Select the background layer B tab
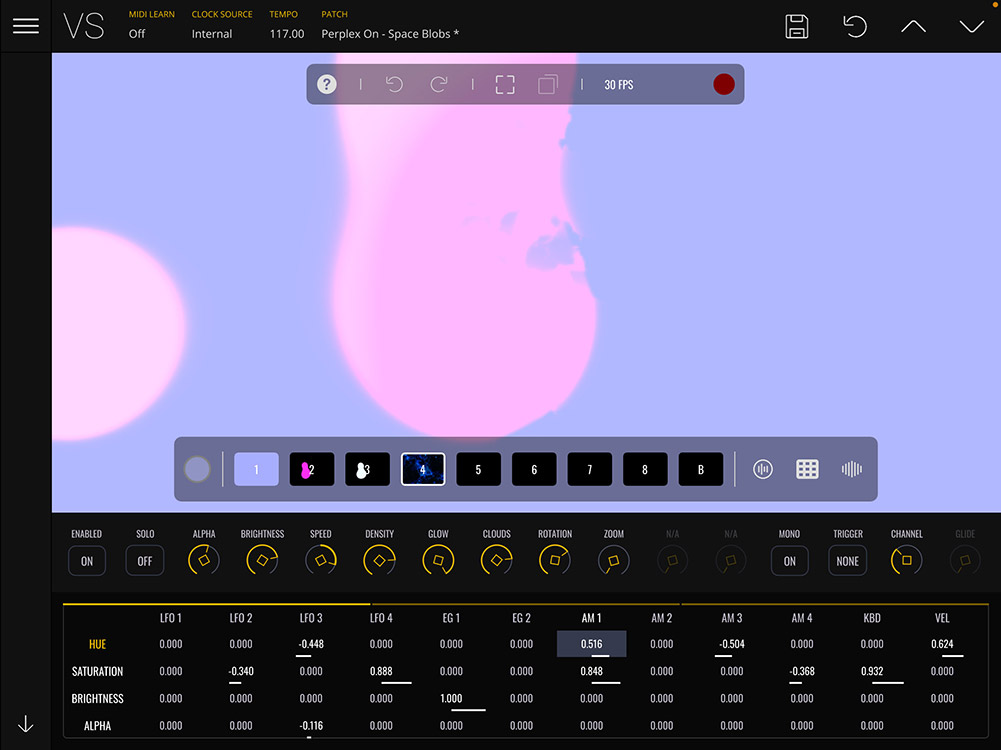1001x750 pixels. tap(700, 469)
